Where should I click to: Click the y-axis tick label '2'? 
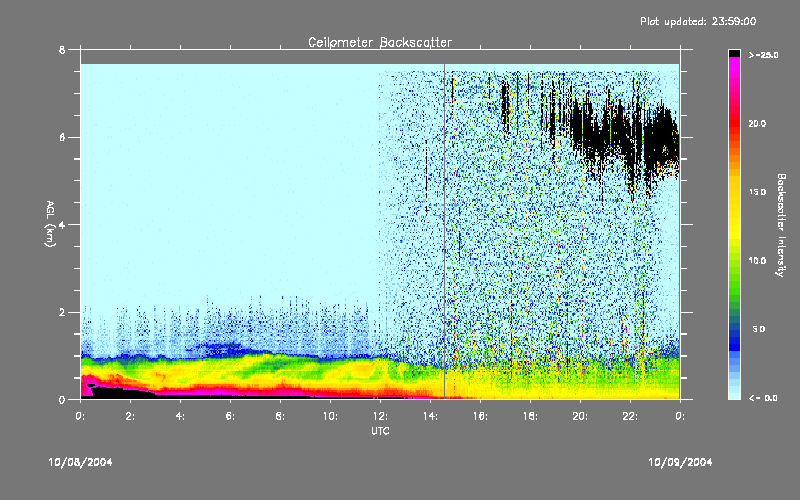(x=62, y=312)
